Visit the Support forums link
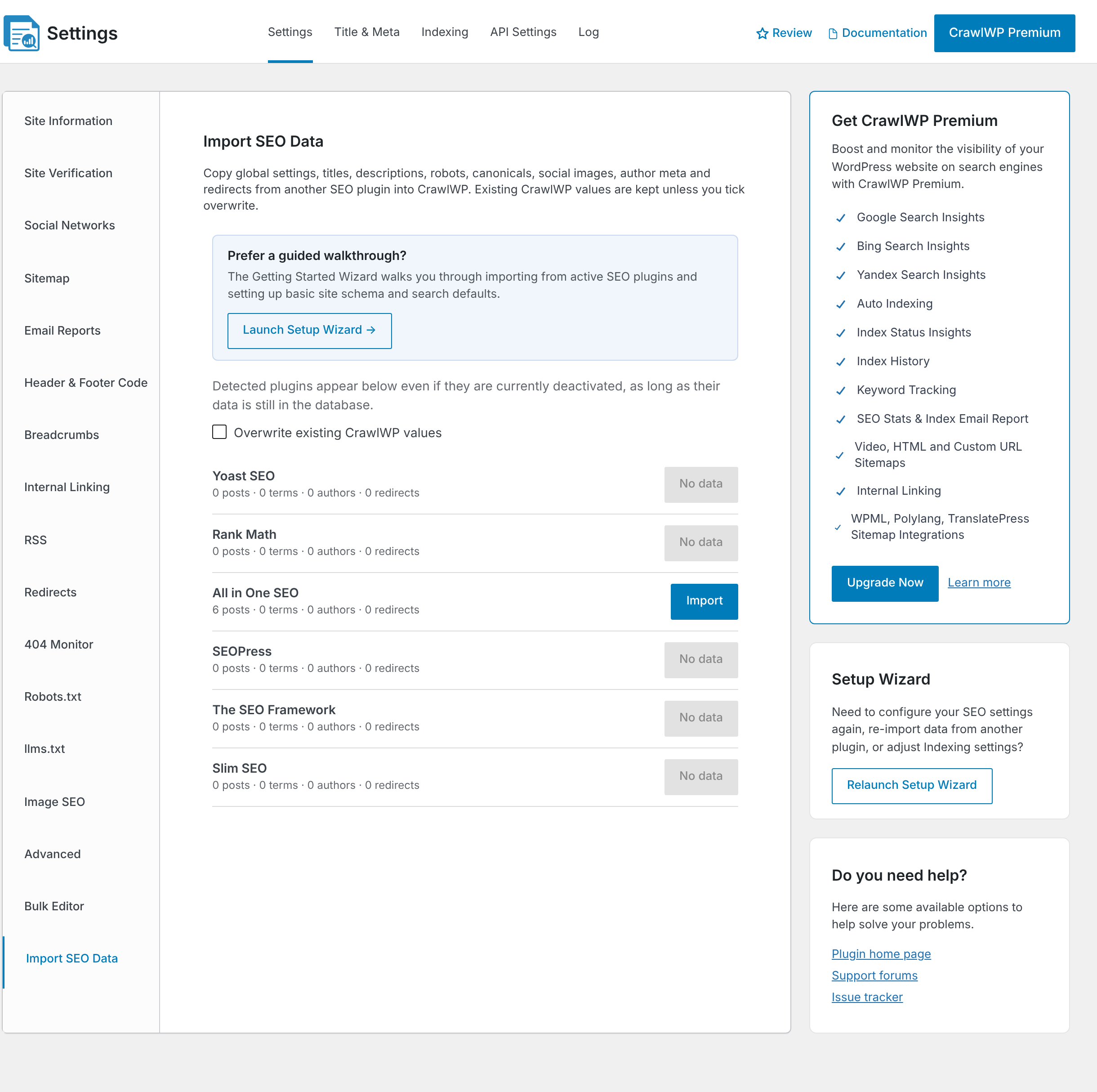 tap(874, 975)
